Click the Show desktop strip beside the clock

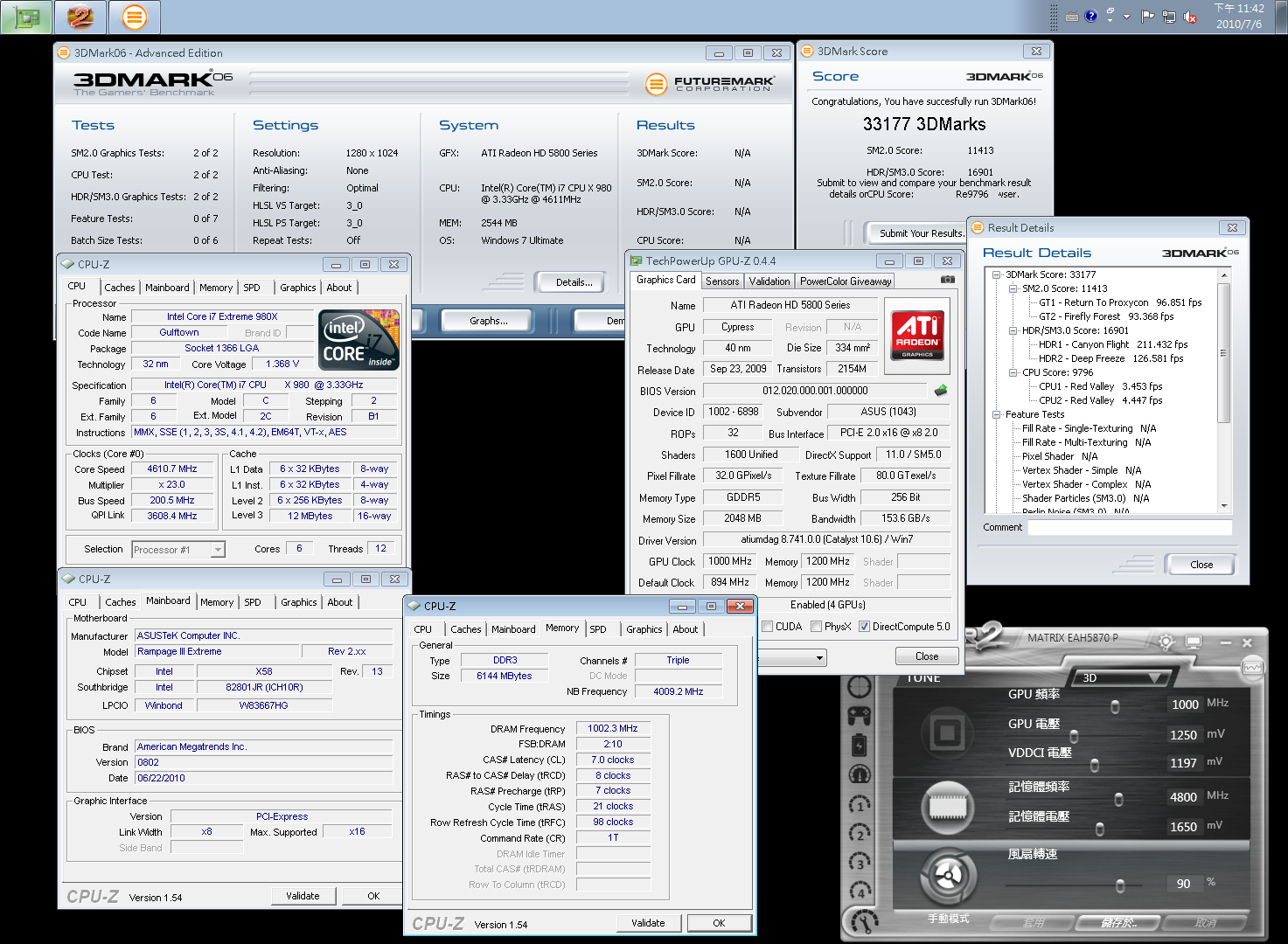[1283, 17]
